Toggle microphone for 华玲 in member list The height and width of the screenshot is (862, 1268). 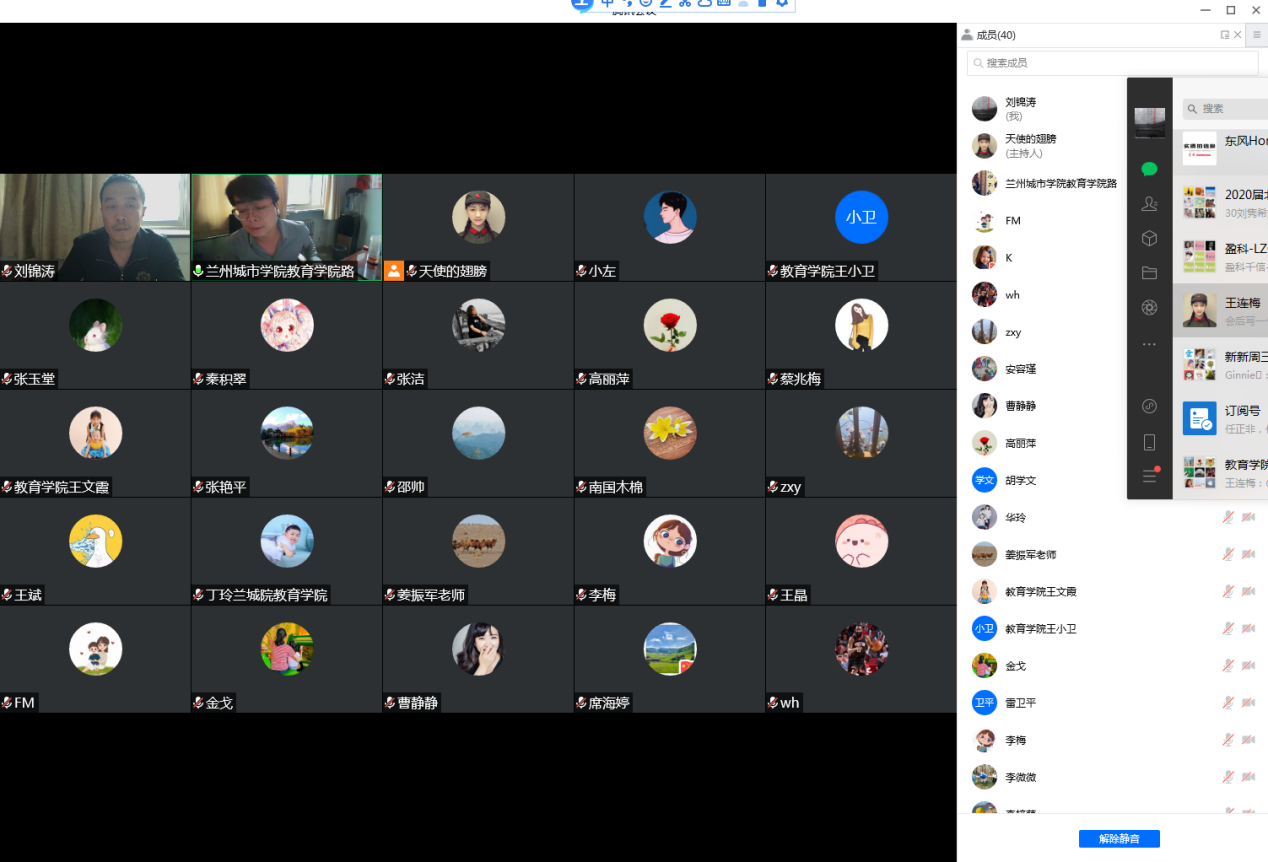(1227, 517)
